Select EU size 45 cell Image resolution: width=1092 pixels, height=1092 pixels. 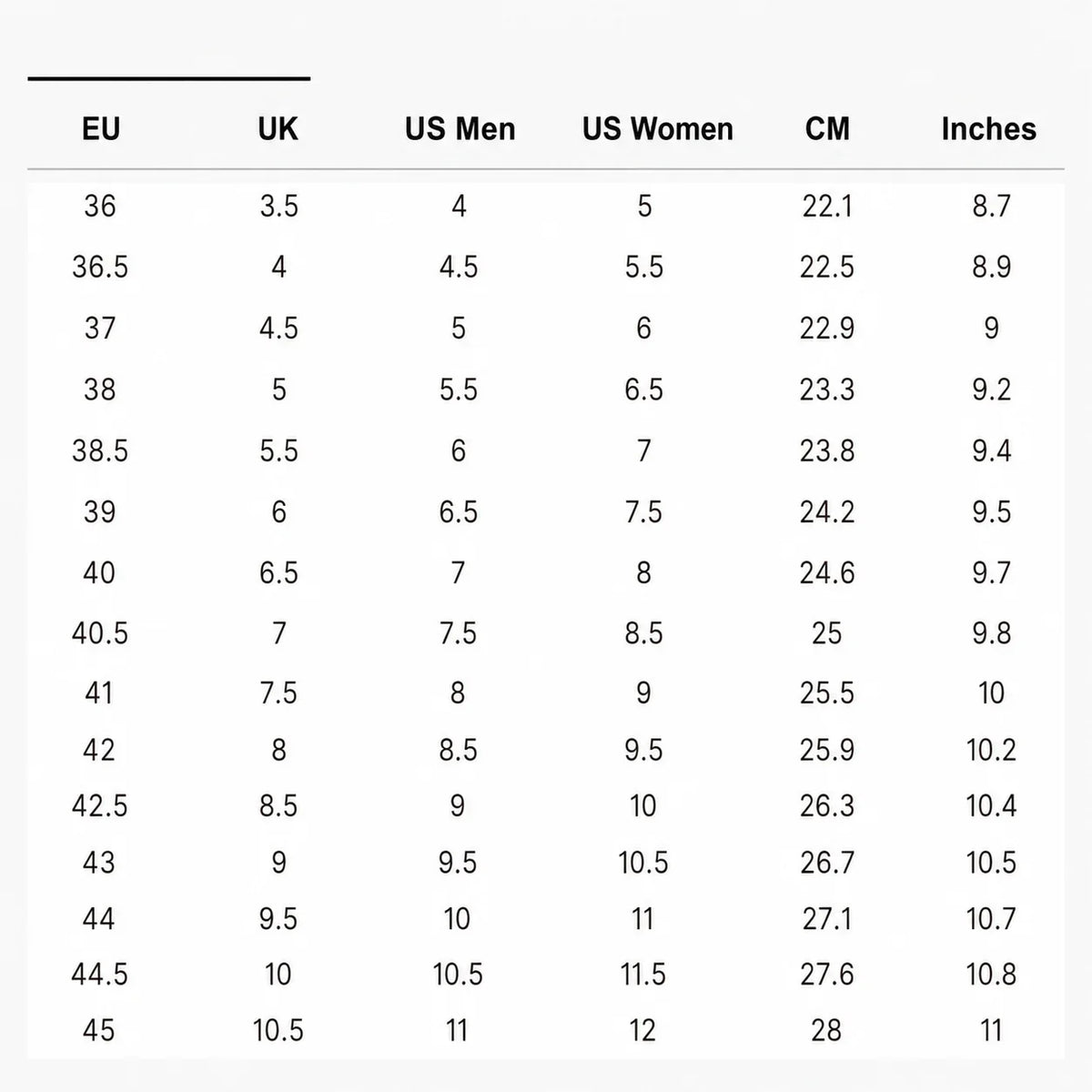(x=98, y=1031)
